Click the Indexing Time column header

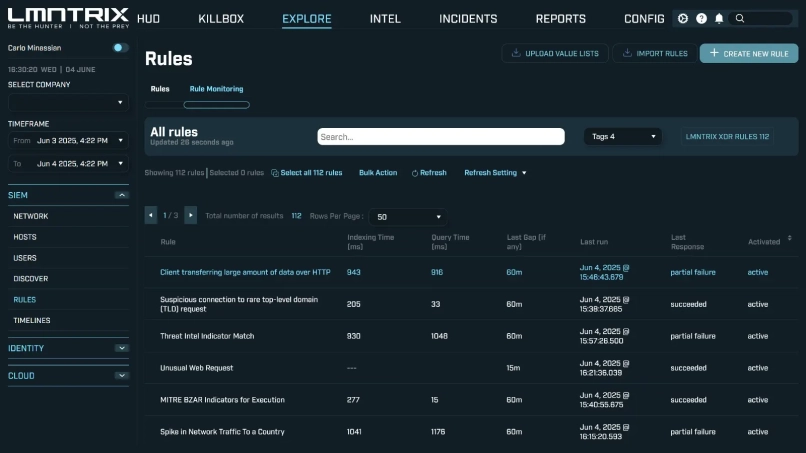click(x=371, y=242)
